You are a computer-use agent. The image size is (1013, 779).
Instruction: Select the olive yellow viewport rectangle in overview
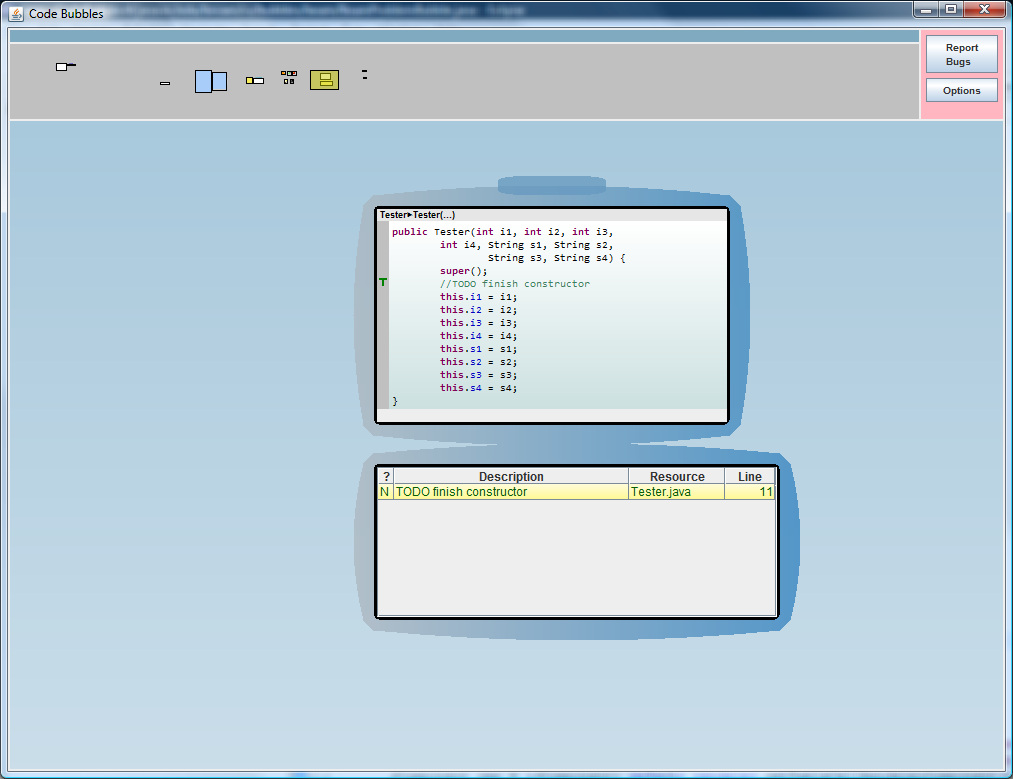[324, 80]
